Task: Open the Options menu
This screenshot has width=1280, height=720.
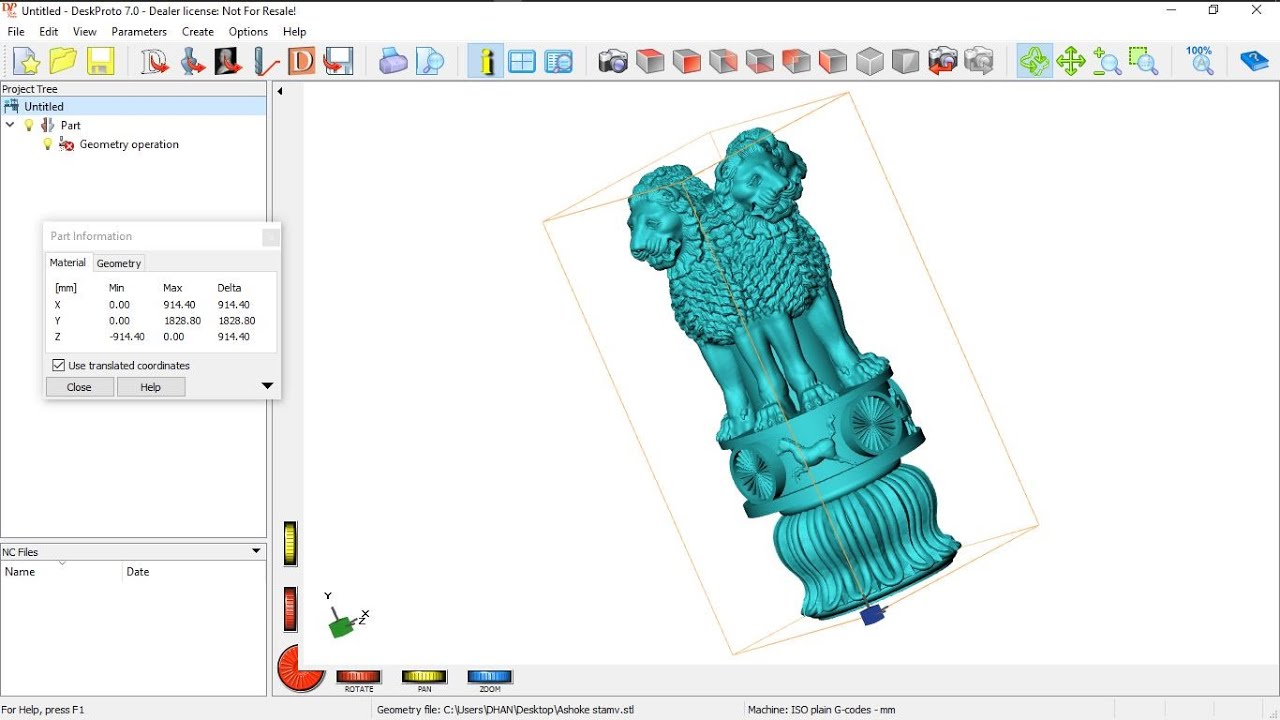Action: click(x=248, y=32)
